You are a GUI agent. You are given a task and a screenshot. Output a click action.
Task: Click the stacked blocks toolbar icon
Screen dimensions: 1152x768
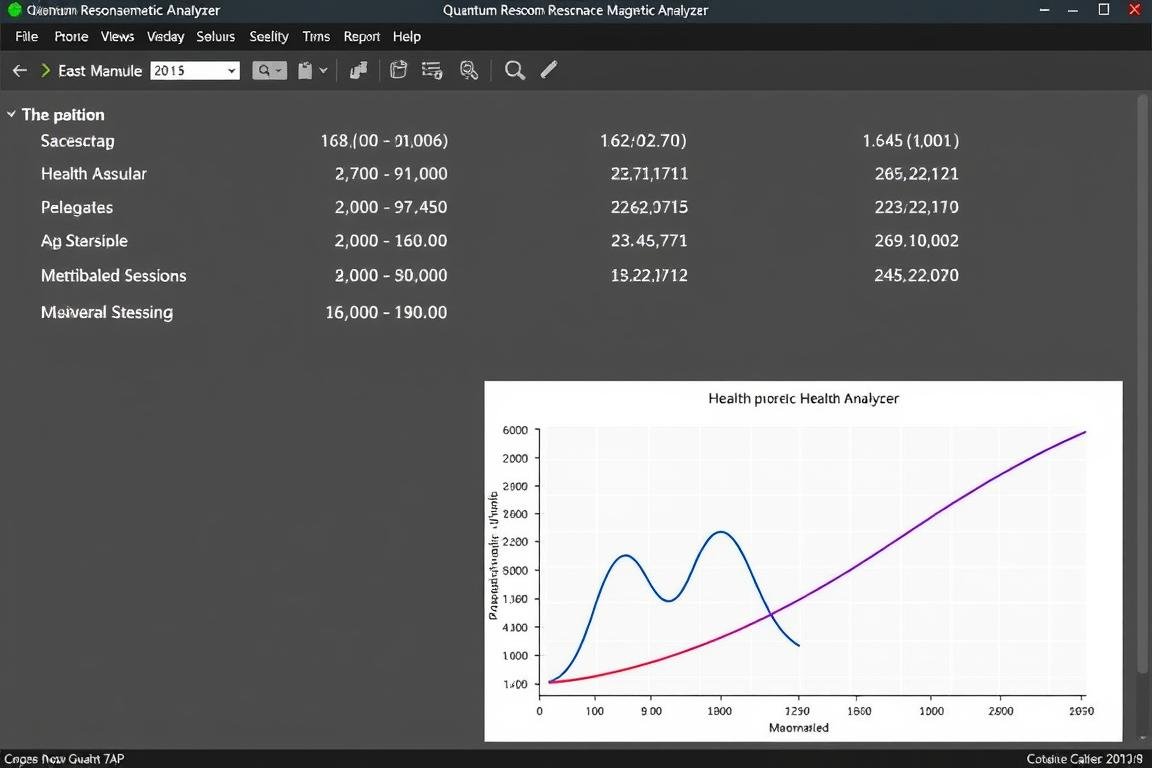point(358,70)
